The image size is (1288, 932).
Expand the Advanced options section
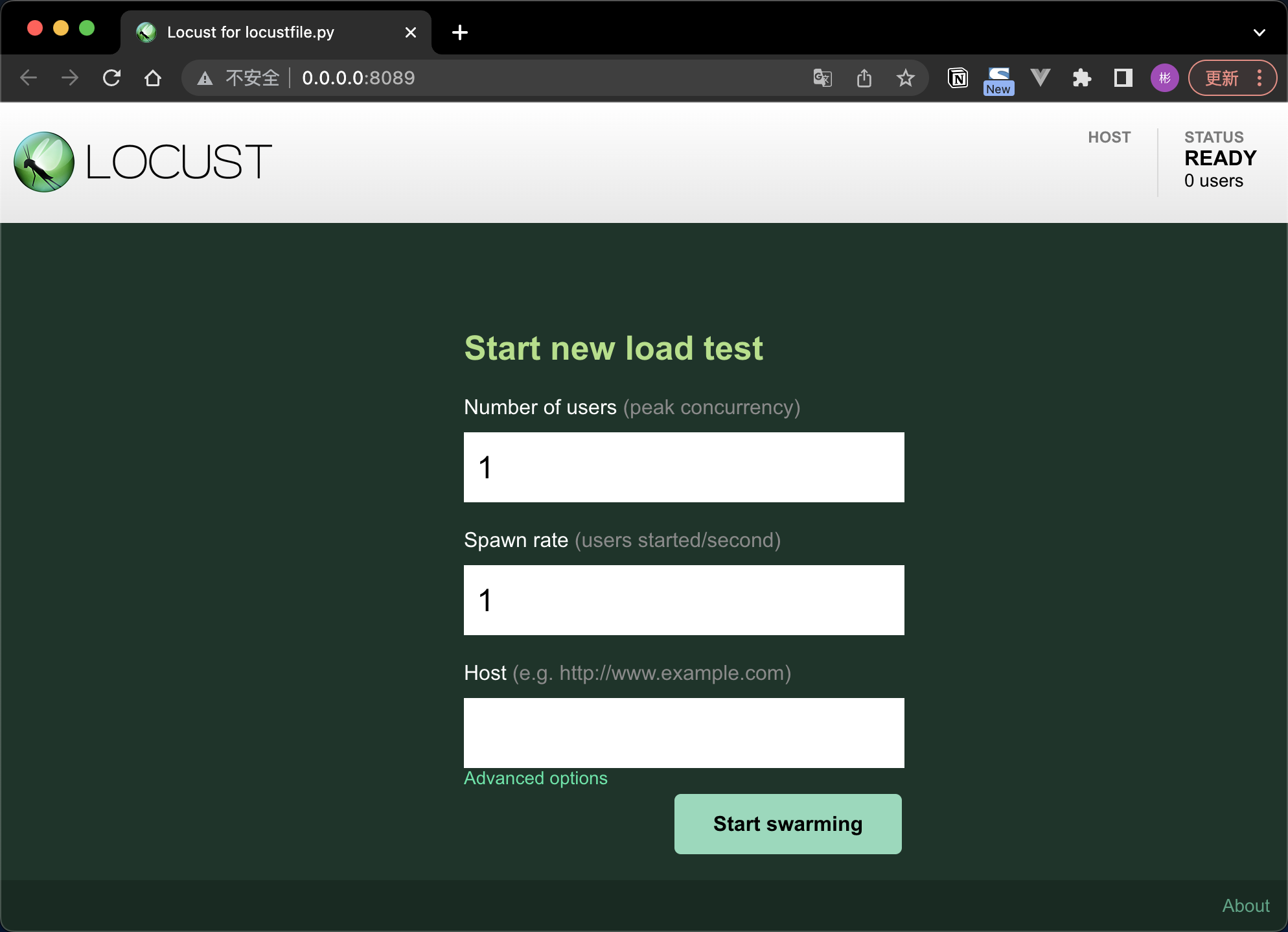(x=535, y=778)
